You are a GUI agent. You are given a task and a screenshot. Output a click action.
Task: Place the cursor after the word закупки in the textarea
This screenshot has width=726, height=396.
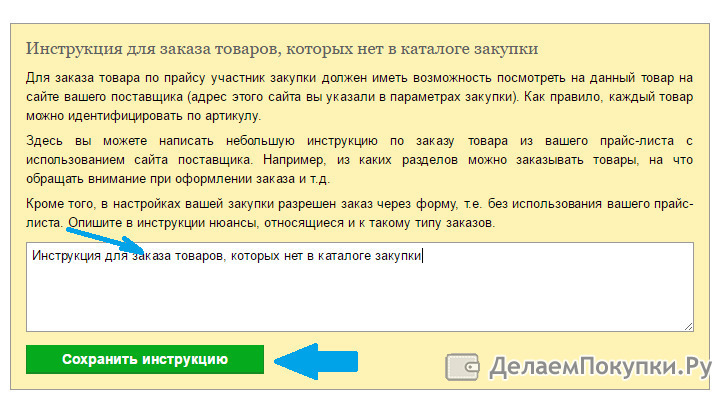422,256
